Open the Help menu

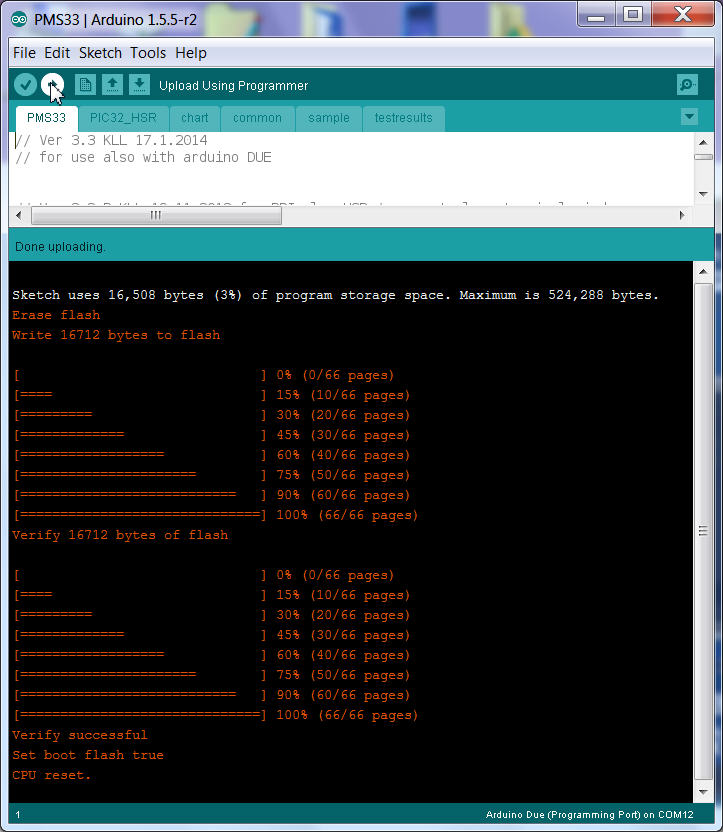pyautogui.click(x=191, y=53)
